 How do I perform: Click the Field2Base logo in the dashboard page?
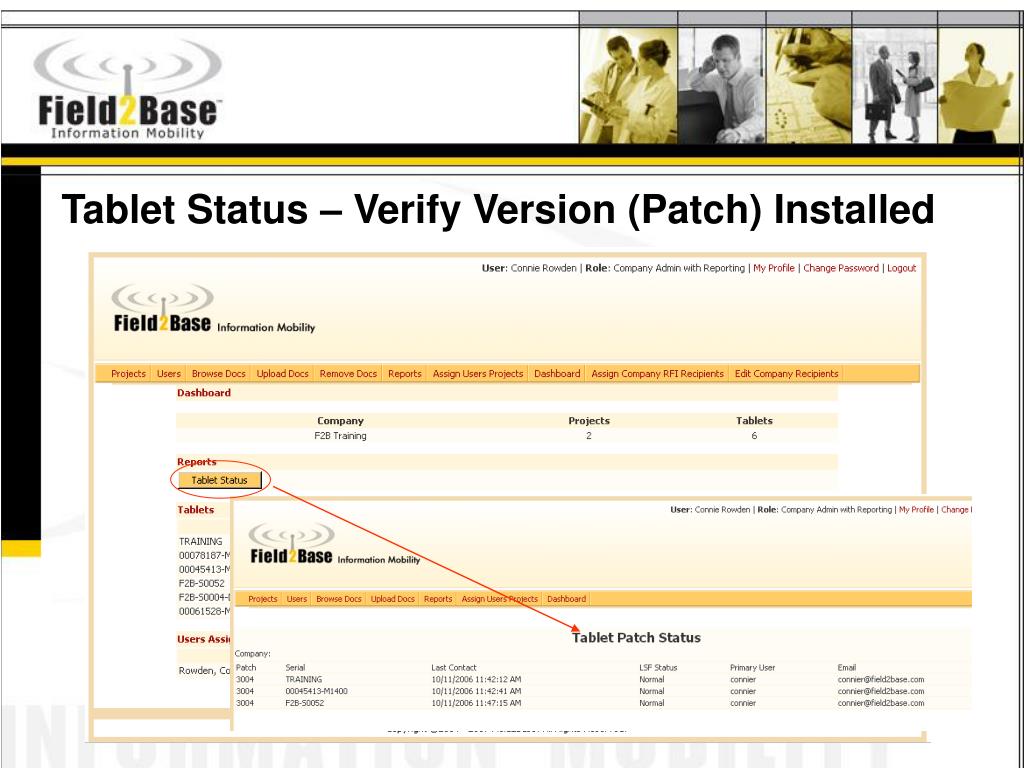(x=214, y=310)
